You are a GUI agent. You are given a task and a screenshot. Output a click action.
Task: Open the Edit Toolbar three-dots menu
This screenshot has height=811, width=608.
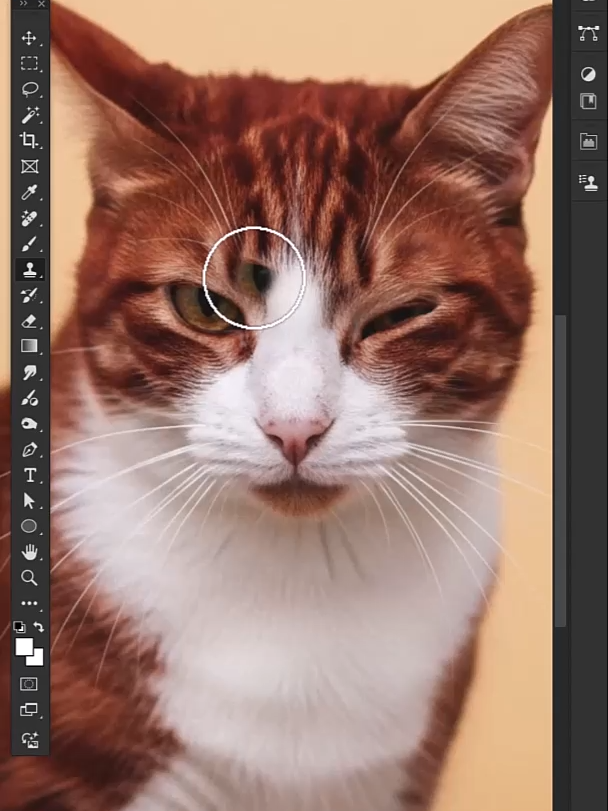pyautogui.click(x=29, y=603)
